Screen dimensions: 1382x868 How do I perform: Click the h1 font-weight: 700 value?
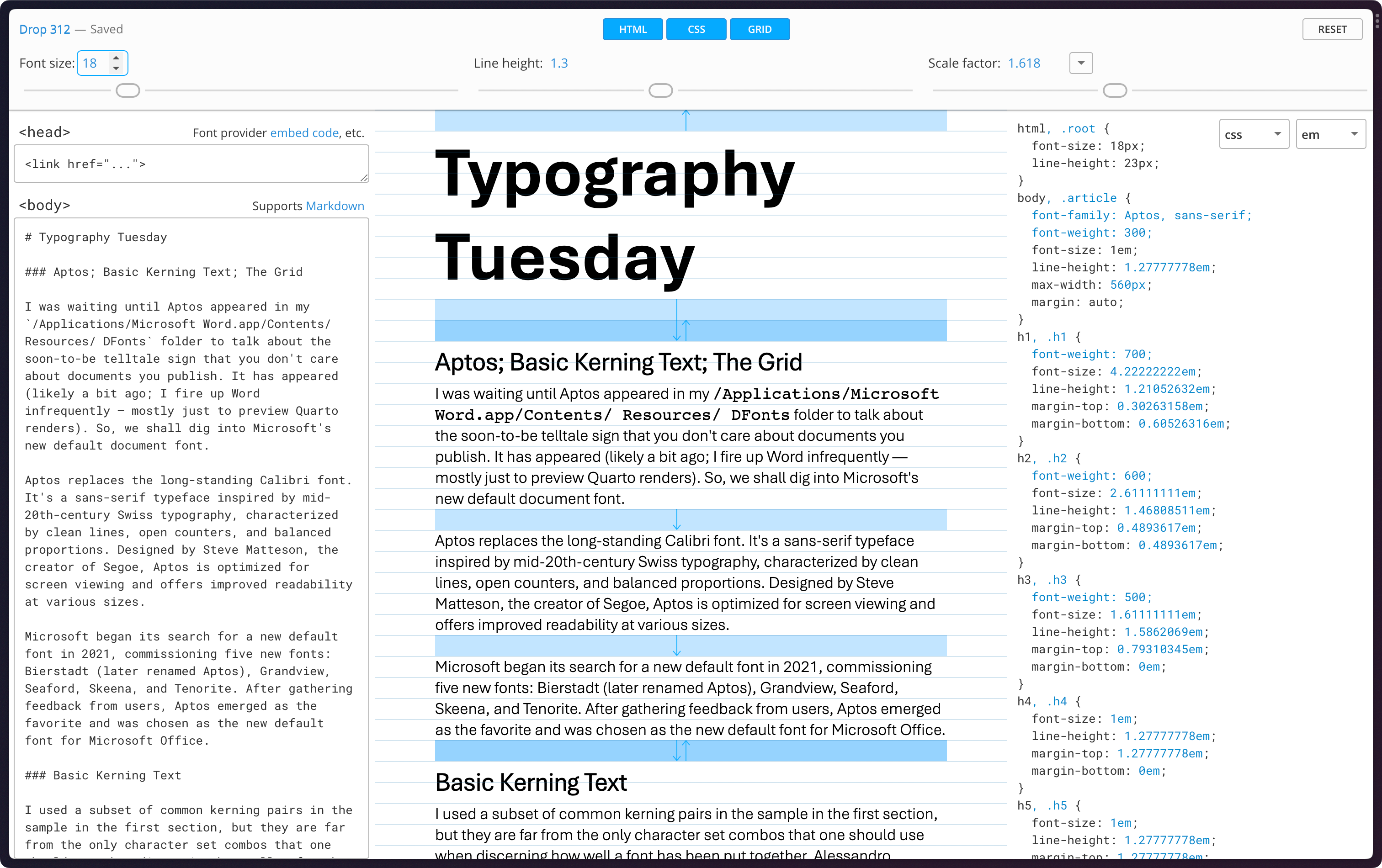[x=1091, y=354]
